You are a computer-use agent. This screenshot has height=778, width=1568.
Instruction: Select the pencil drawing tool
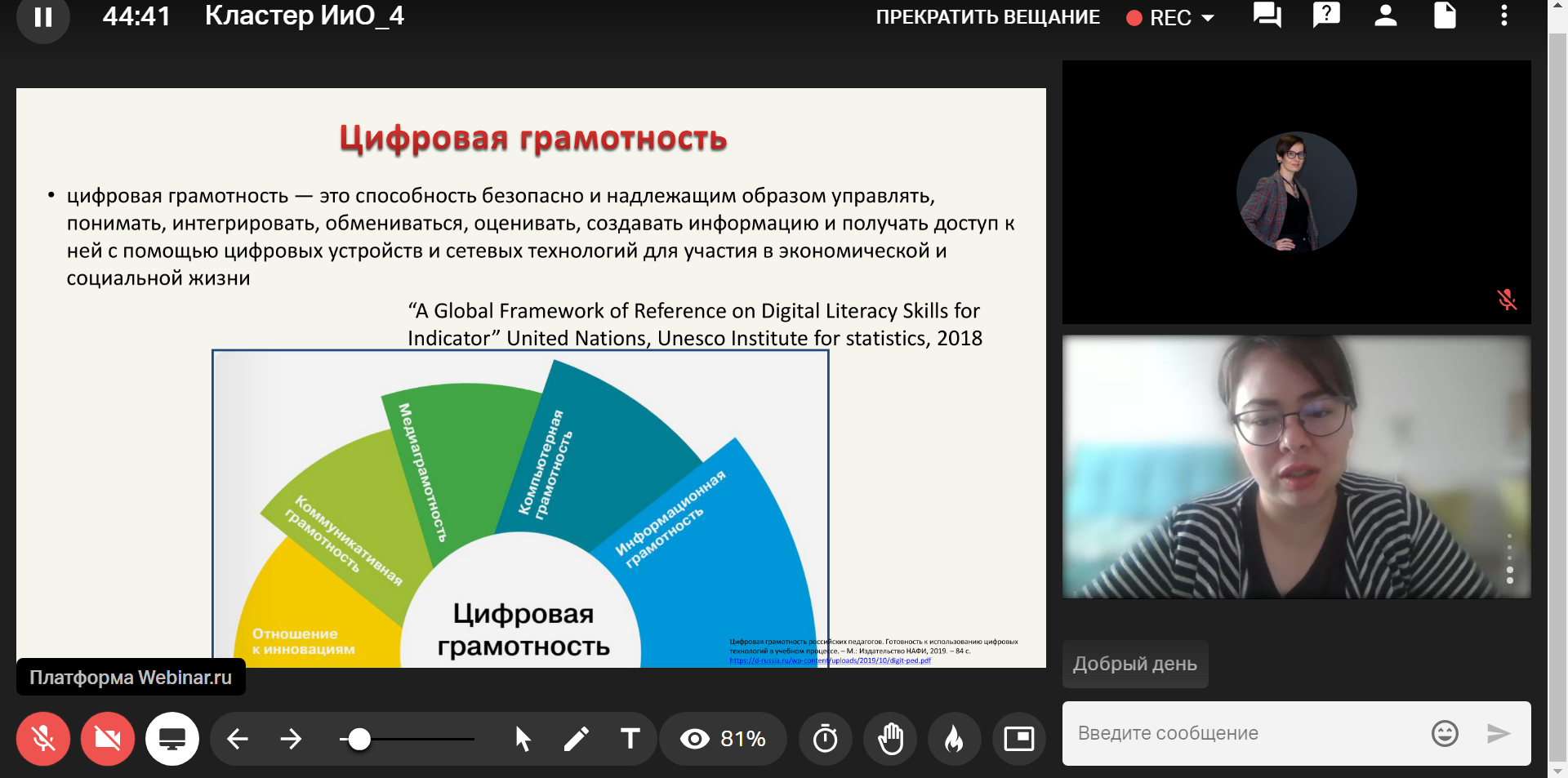pyautogui.click(x=577, y=739)
